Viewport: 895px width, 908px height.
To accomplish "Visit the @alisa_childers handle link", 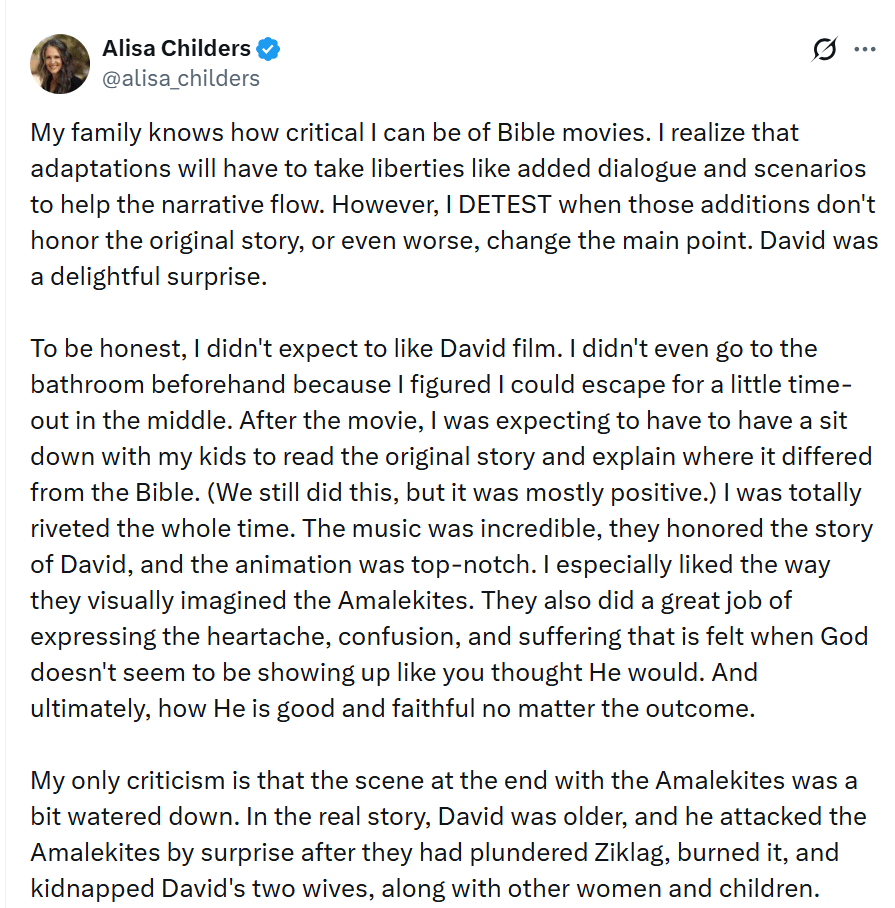I will [x=180, y=78].
